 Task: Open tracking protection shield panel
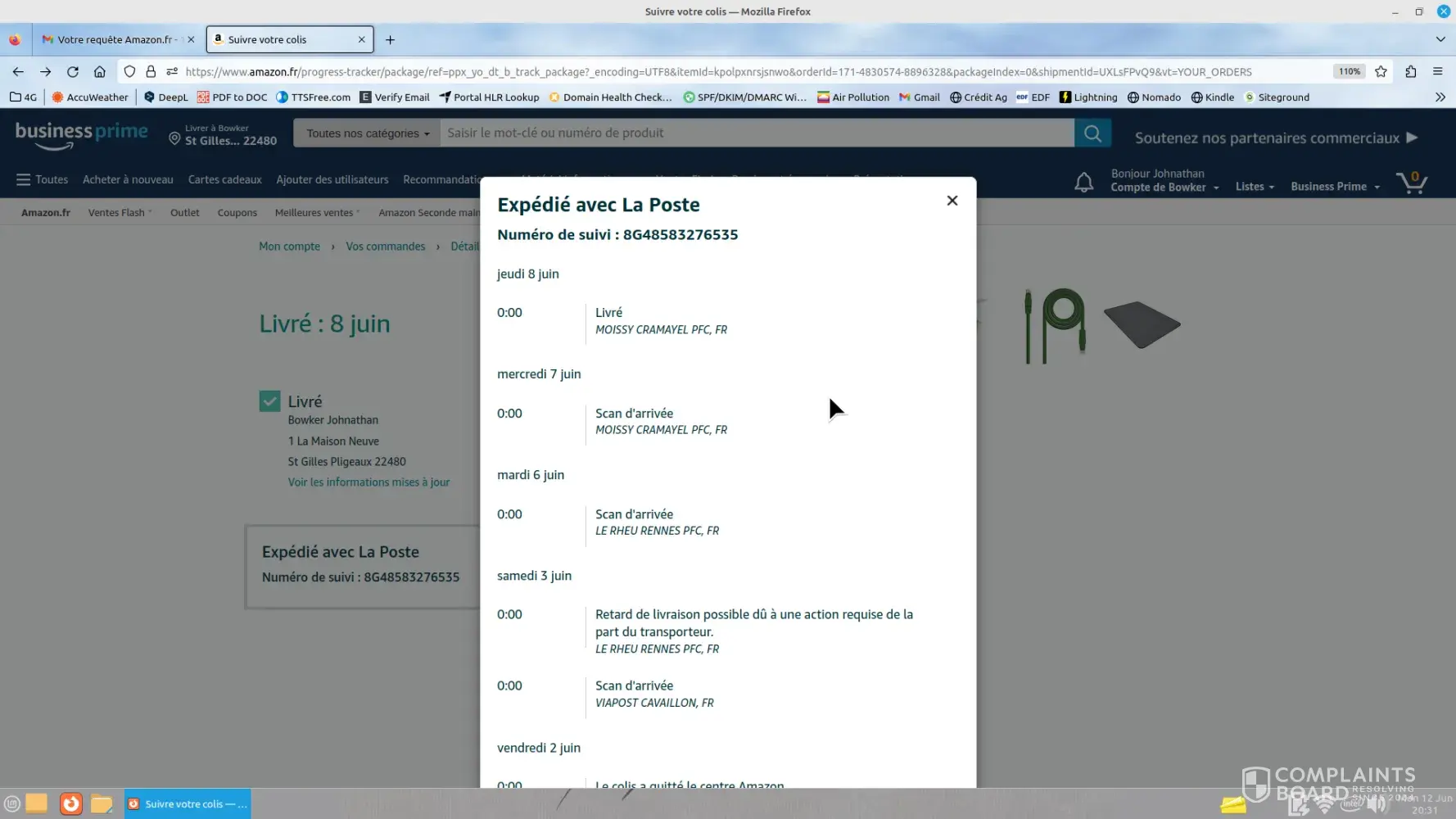(x=129, y=72)
